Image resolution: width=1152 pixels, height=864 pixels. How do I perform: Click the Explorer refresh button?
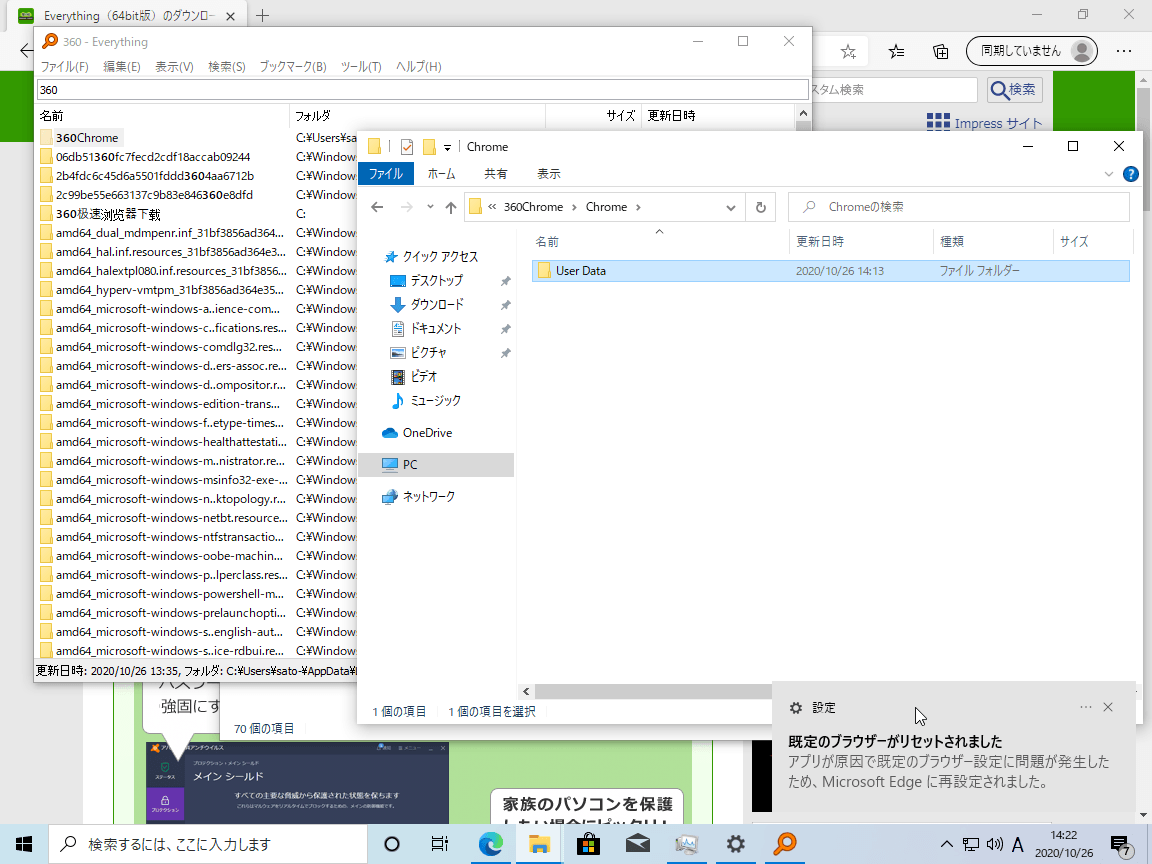coord(761,207)
